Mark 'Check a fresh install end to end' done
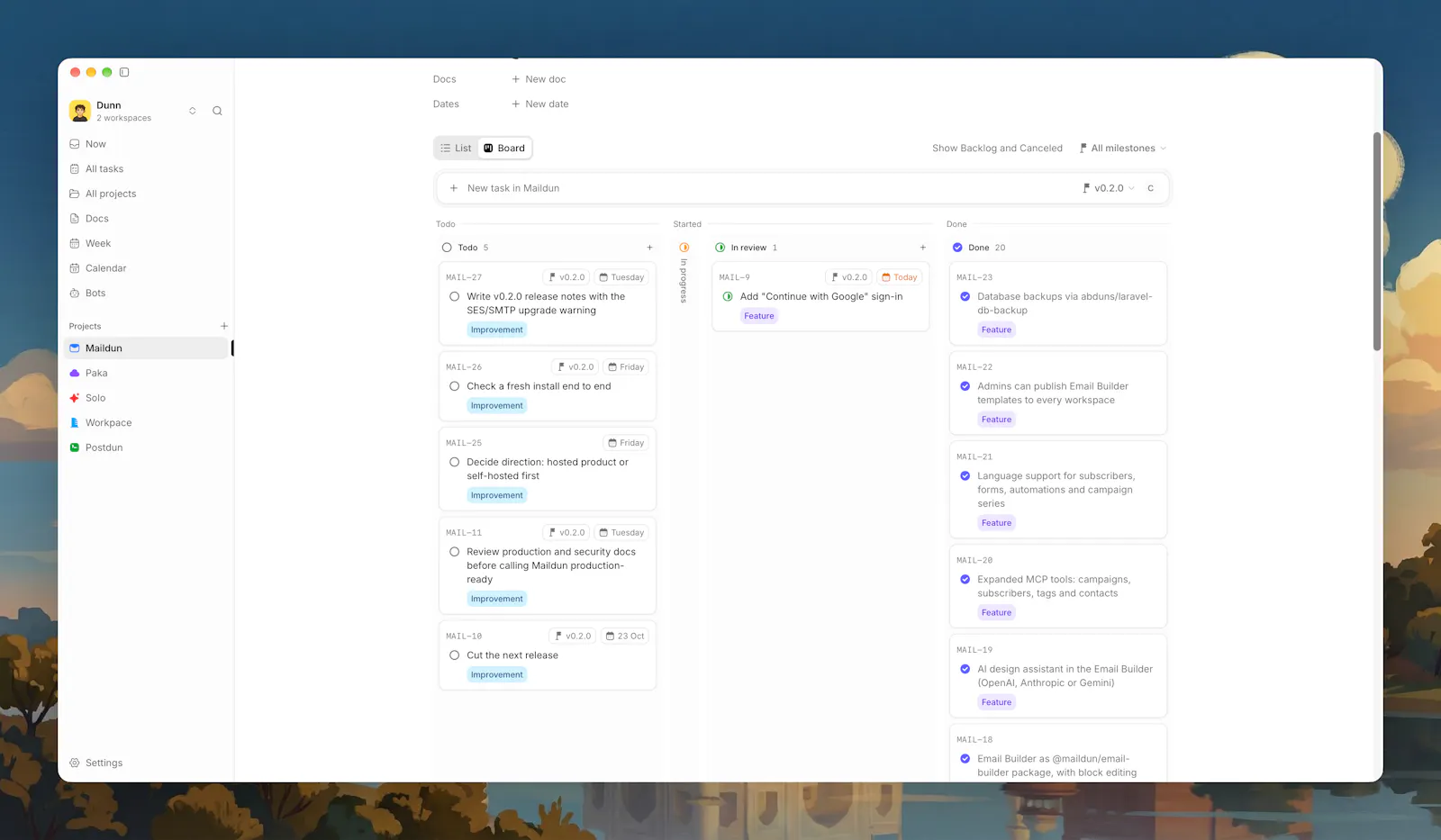The image size is (1441, 840). tap(455, 386)
